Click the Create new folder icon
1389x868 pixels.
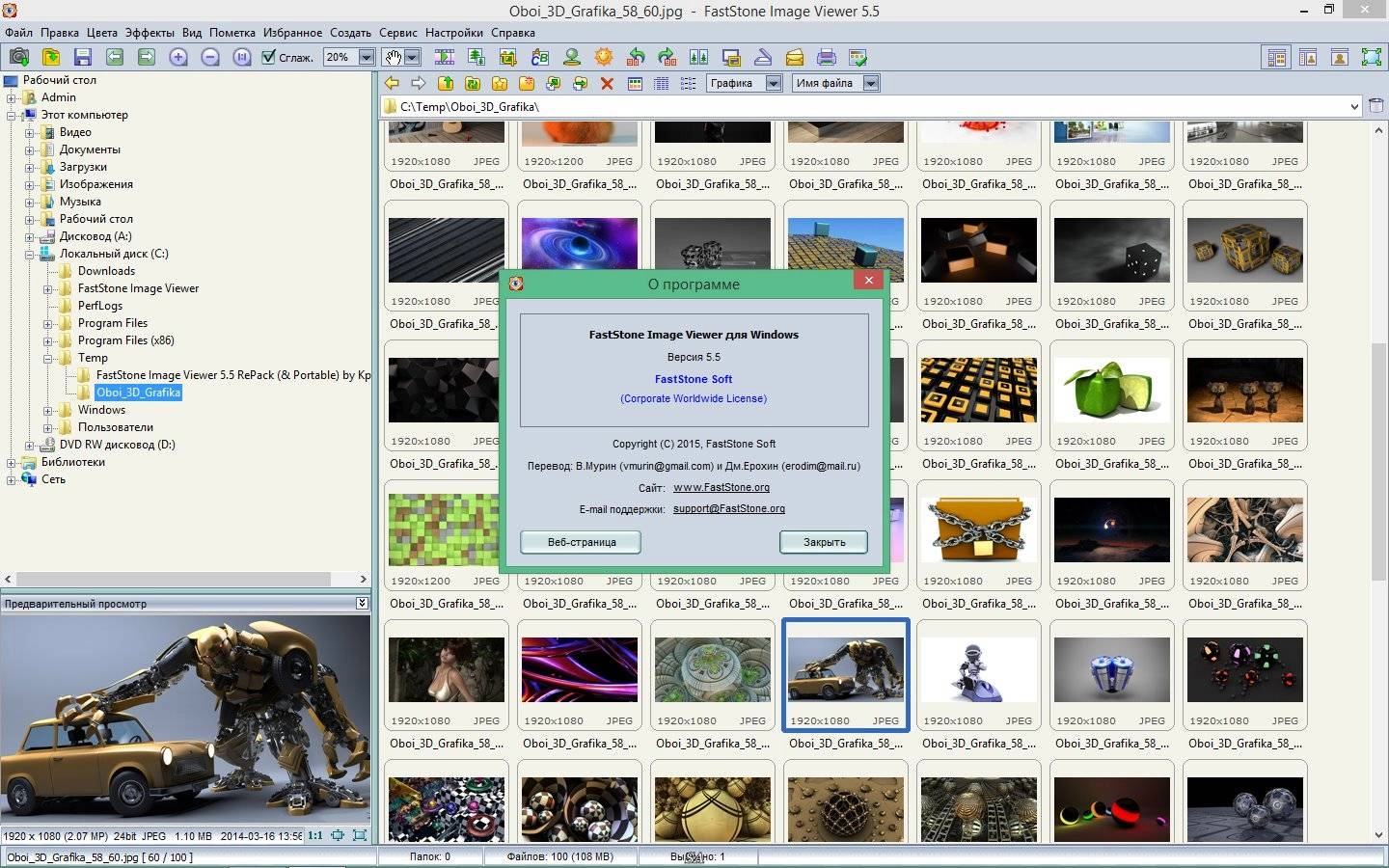pyautogui.click(x=527, y=83)
